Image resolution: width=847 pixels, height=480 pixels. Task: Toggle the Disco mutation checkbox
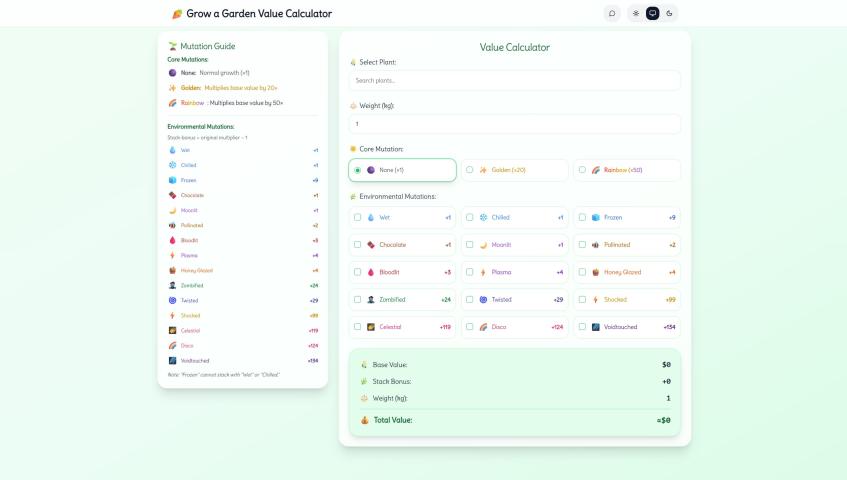470,326
